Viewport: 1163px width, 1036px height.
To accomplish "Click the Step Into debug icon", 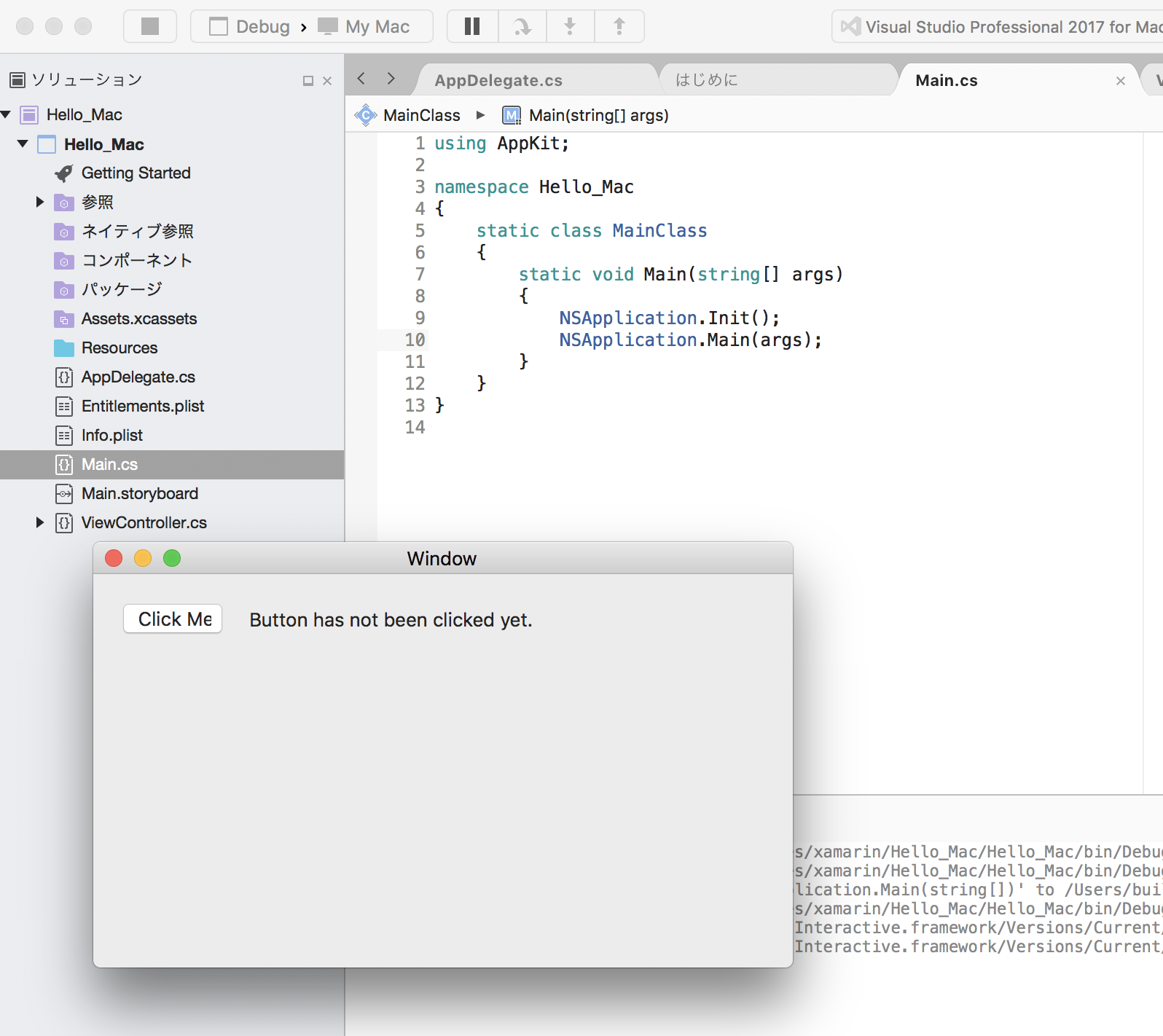I will 570,26.
